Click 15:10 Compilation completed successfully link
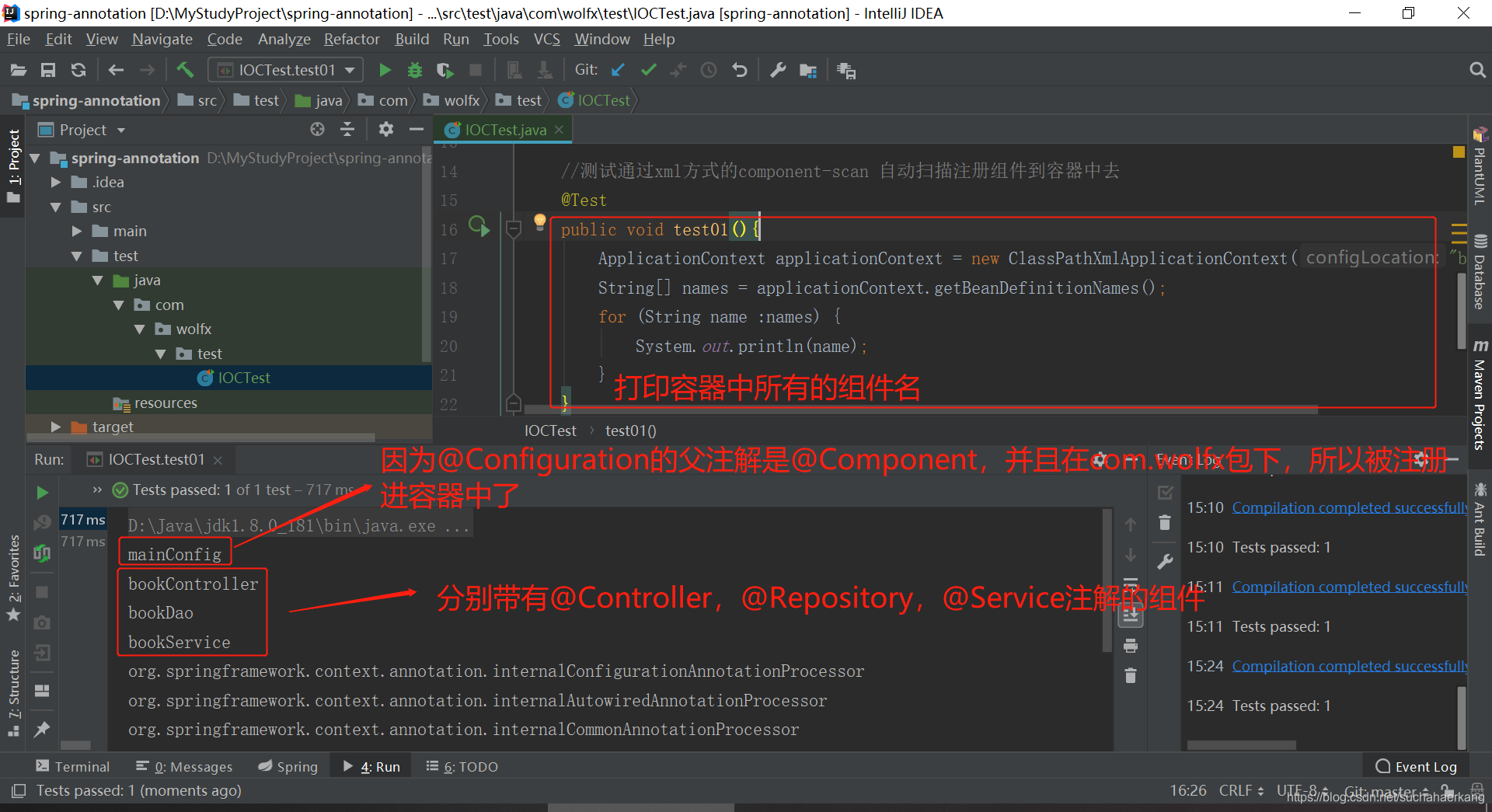Viewport: 1492px width, 812px height. tap(1349, 507)
